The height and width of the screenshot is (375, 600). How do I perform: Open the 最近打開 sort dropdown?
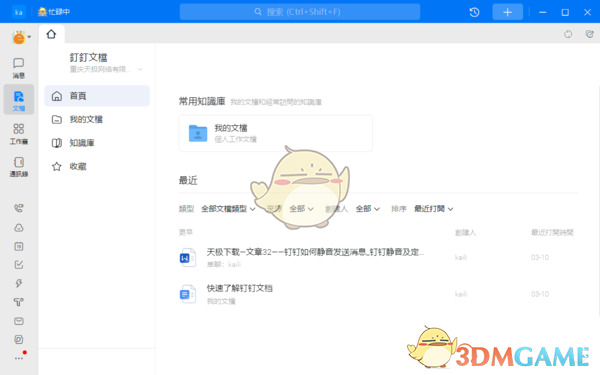click(x=434, y=209)
